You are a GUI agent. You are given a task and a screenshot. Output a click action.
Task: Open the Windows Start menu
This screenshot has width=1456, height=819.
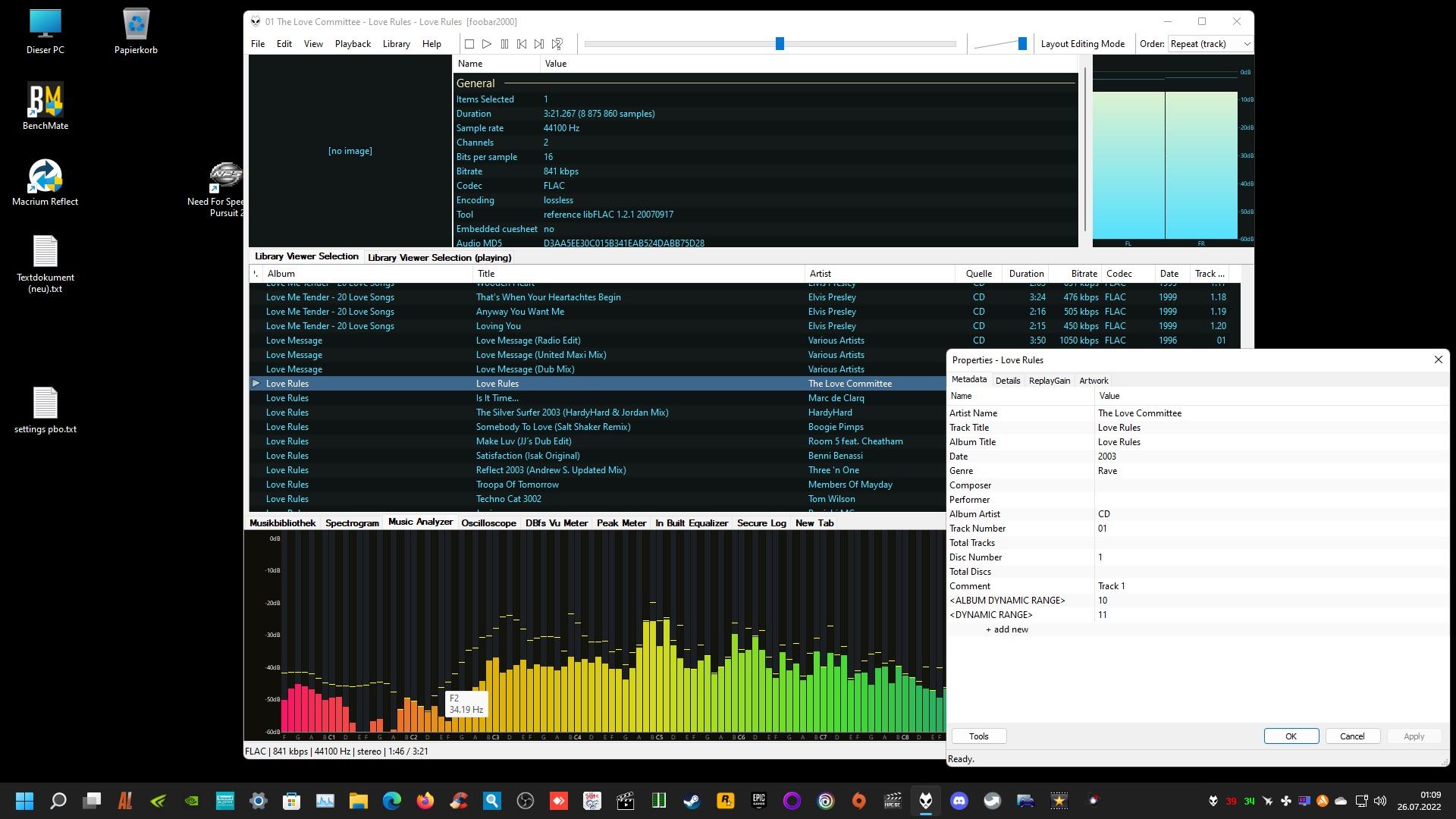coord(24,801)
